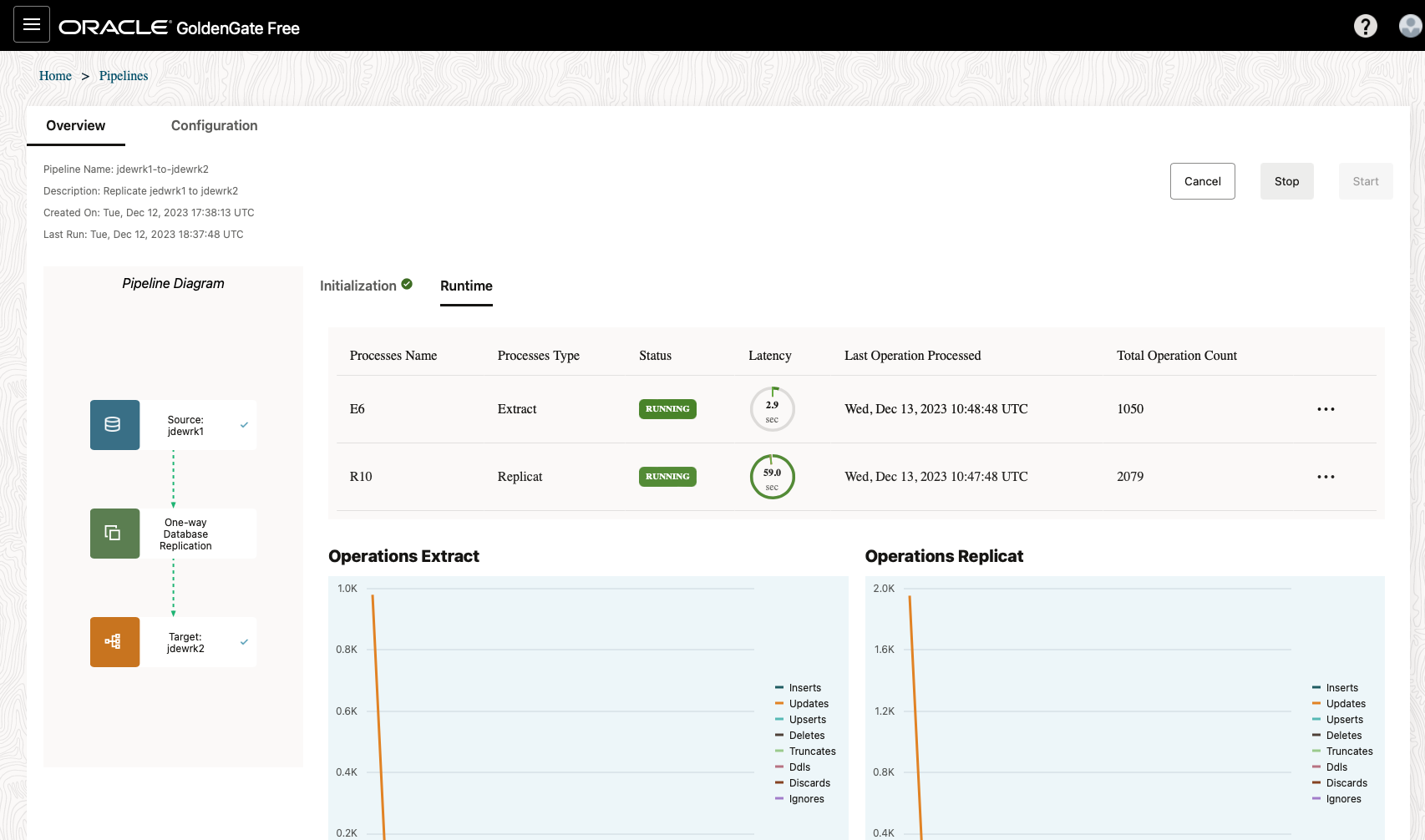Toggle Updates in Operations Extract legend
The image size is (1425, 840).
(x=802, y=704)
